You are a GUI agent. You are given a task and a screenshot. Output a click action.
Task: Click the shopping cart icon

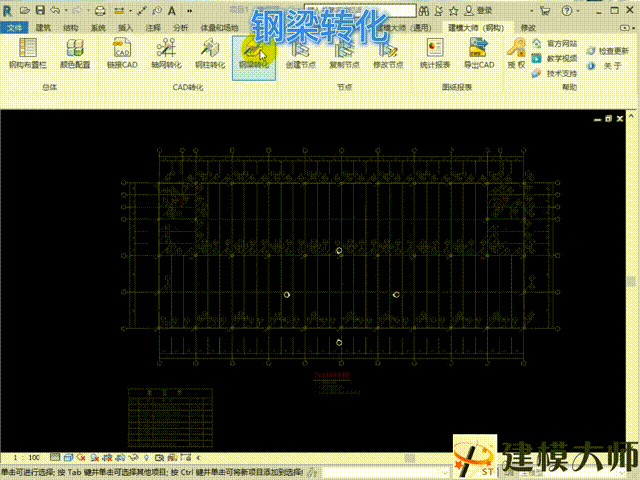(x=544, y=11)
